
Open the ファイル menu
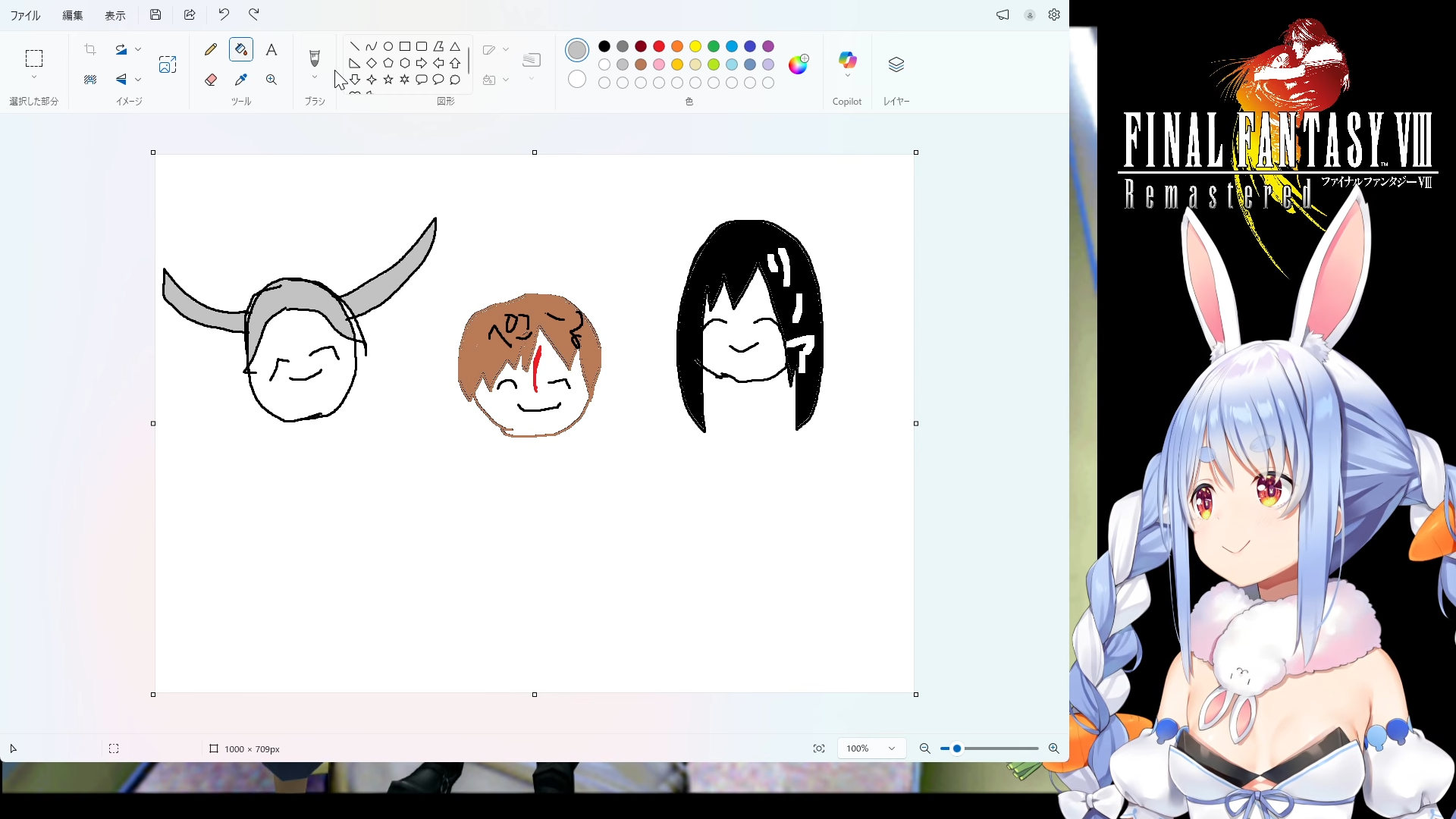click(x=25, y=15)
